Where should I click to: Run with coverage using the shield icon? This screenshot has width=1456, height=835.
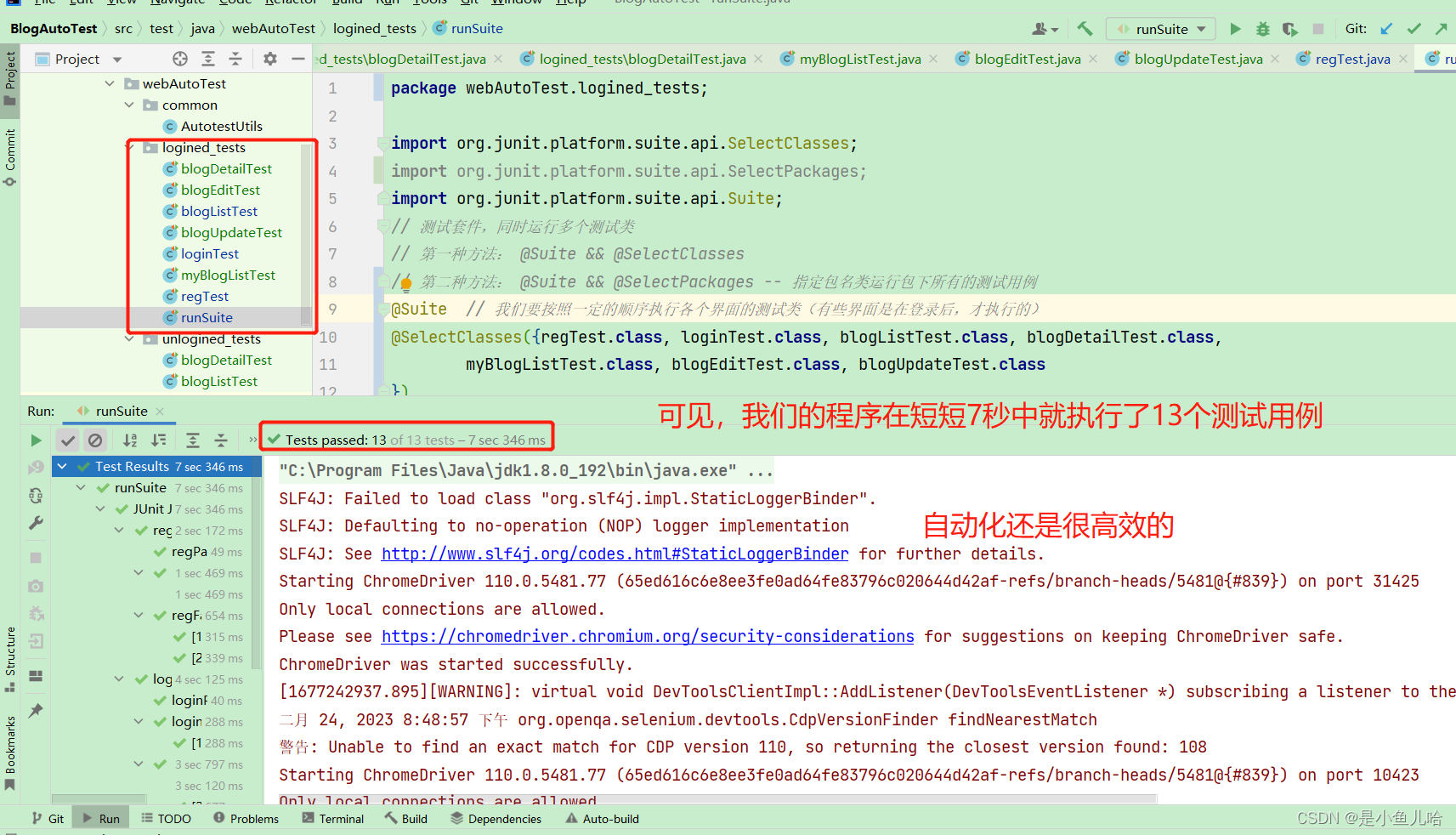click(x=1290, y=29)
